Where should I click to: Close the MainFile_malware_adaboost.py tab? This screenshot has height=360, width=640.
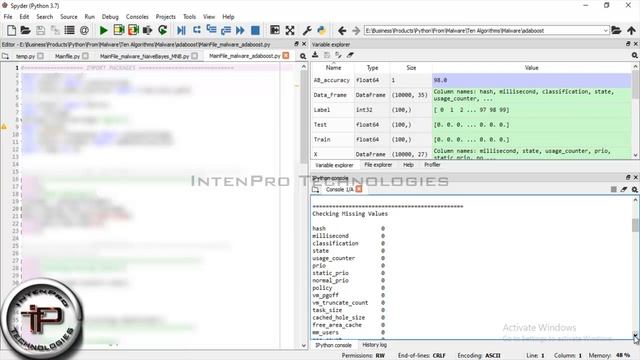coord(286,56)
